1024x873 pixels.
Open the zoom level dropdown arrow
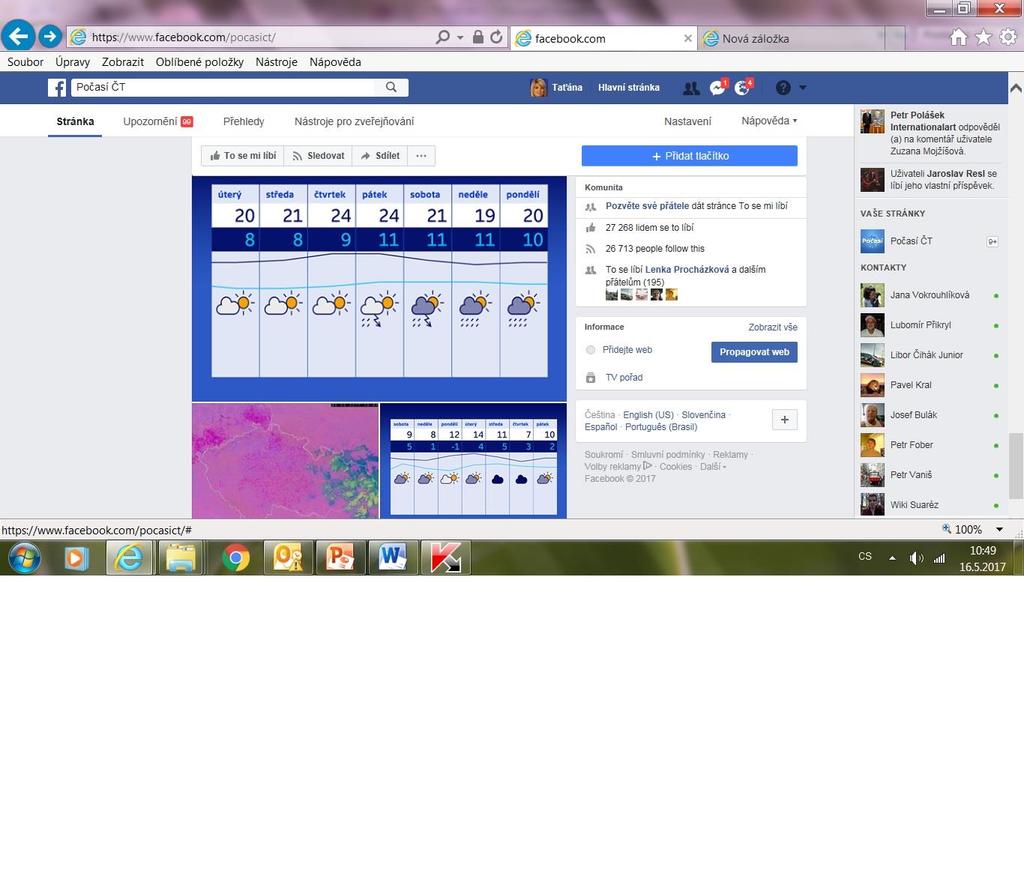tap(999, 530)
